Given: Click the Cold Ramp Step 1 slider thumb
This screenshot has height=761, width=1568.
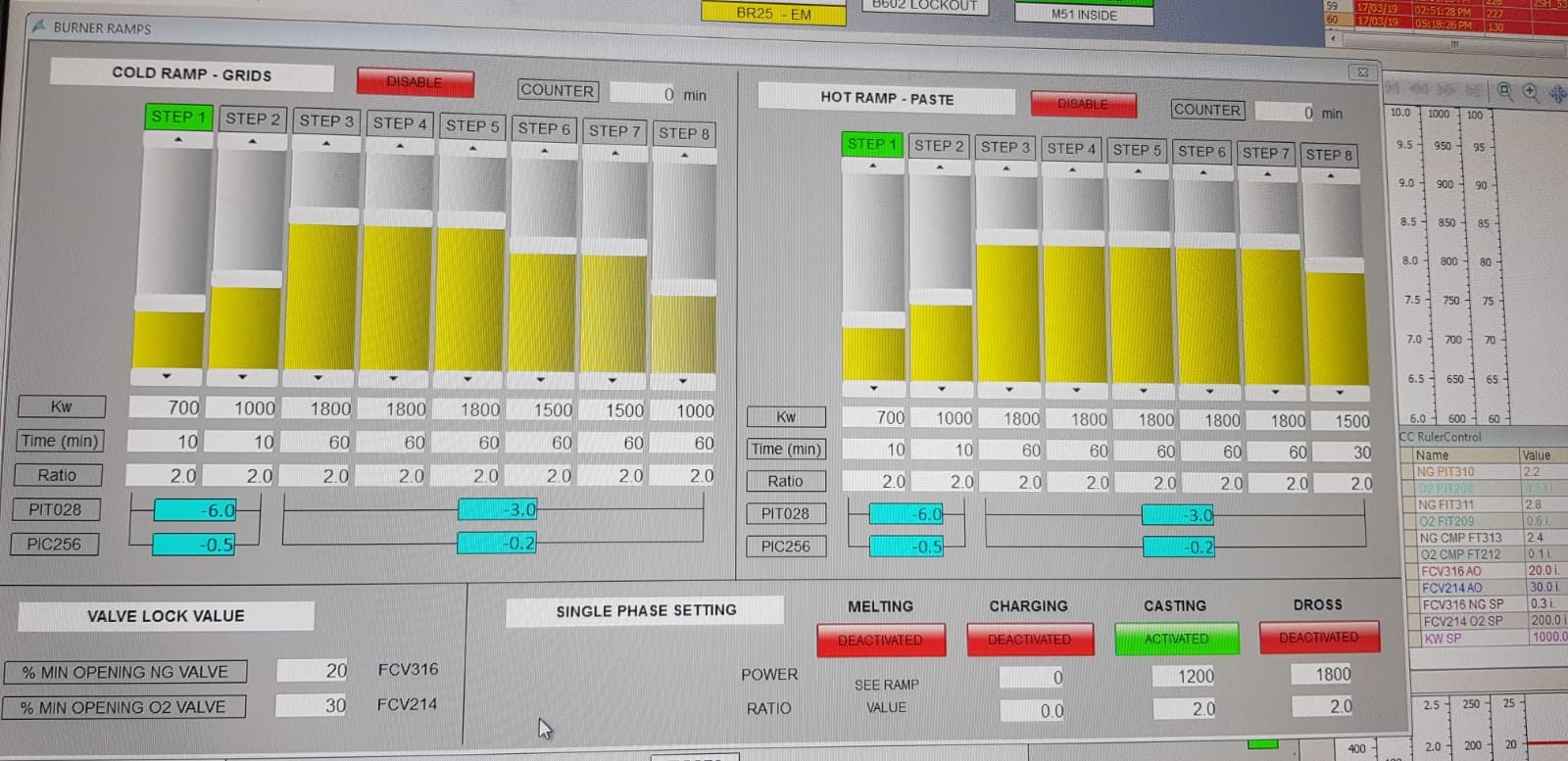Looking at the screenshot, I should click(x=170, y=303).
